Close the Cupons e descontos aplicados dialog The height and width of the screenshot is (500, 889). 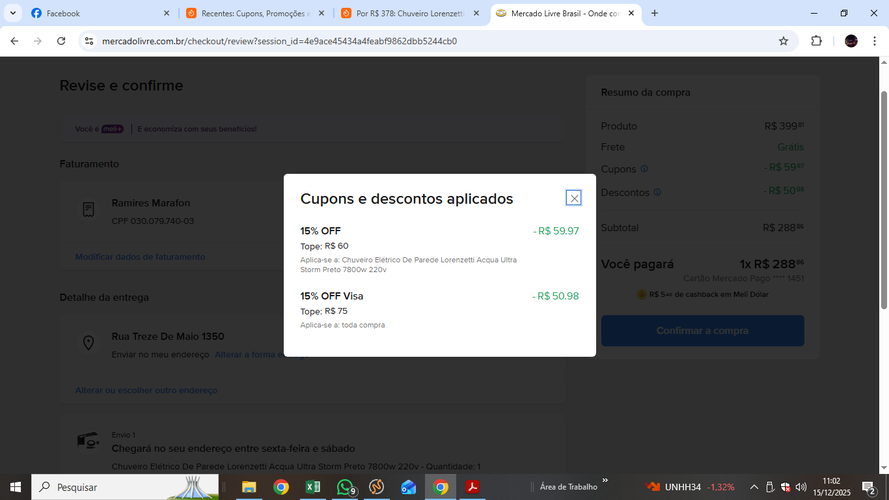coord(574,198)
